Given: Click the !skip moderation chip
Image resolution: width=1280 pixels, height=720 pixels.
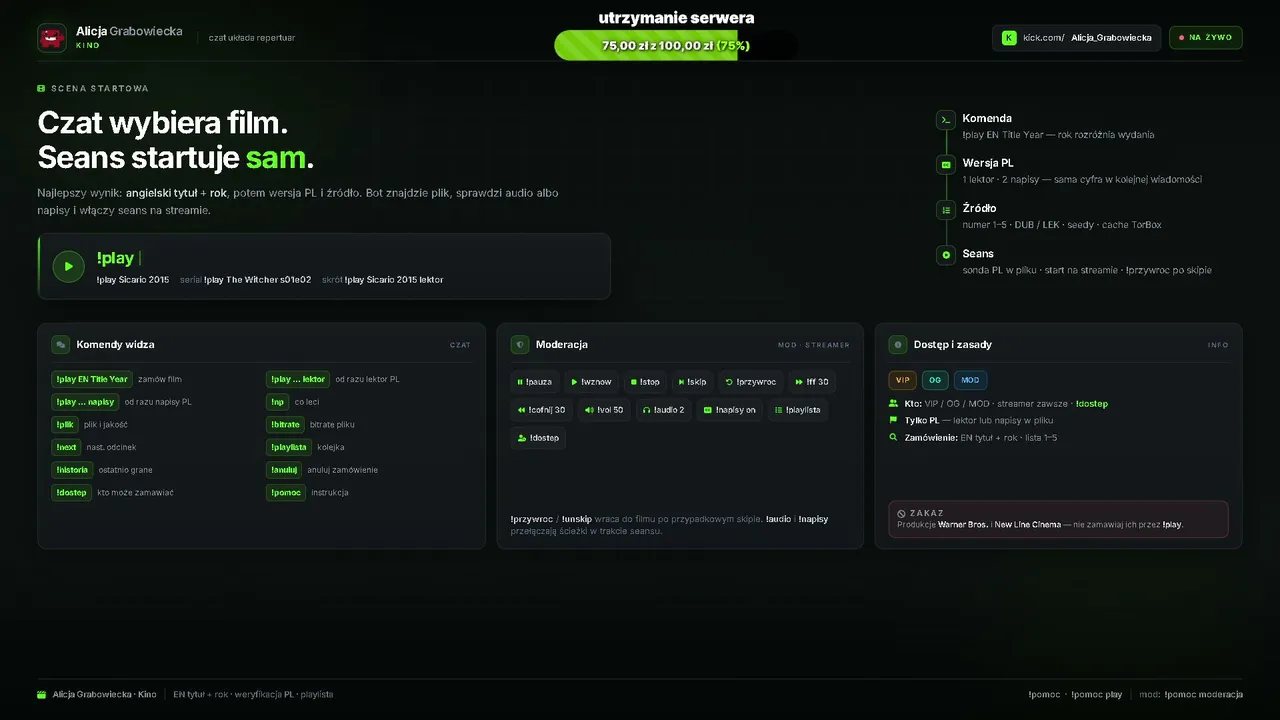Looking at the screenshot, I should click(x=692, y=382).
